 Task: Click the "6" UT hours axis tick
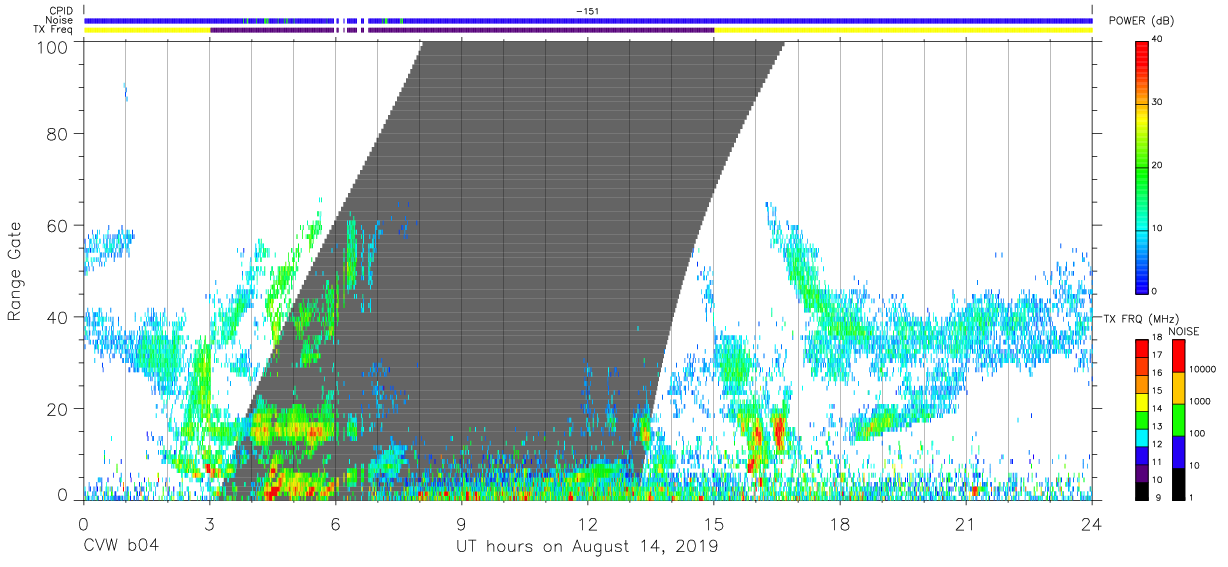[336, 523]
